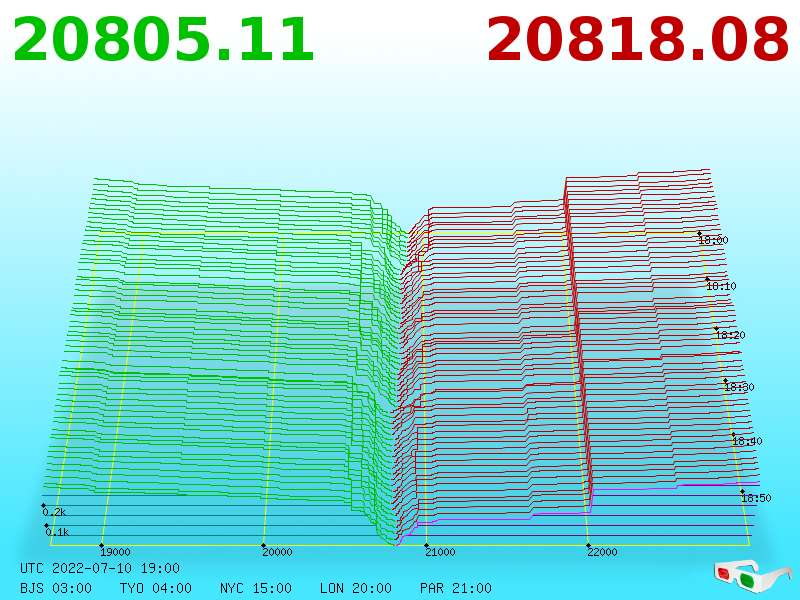Click the 18:30 time axis marker
This screenshot has height=600, width=800.
point(739,387)
